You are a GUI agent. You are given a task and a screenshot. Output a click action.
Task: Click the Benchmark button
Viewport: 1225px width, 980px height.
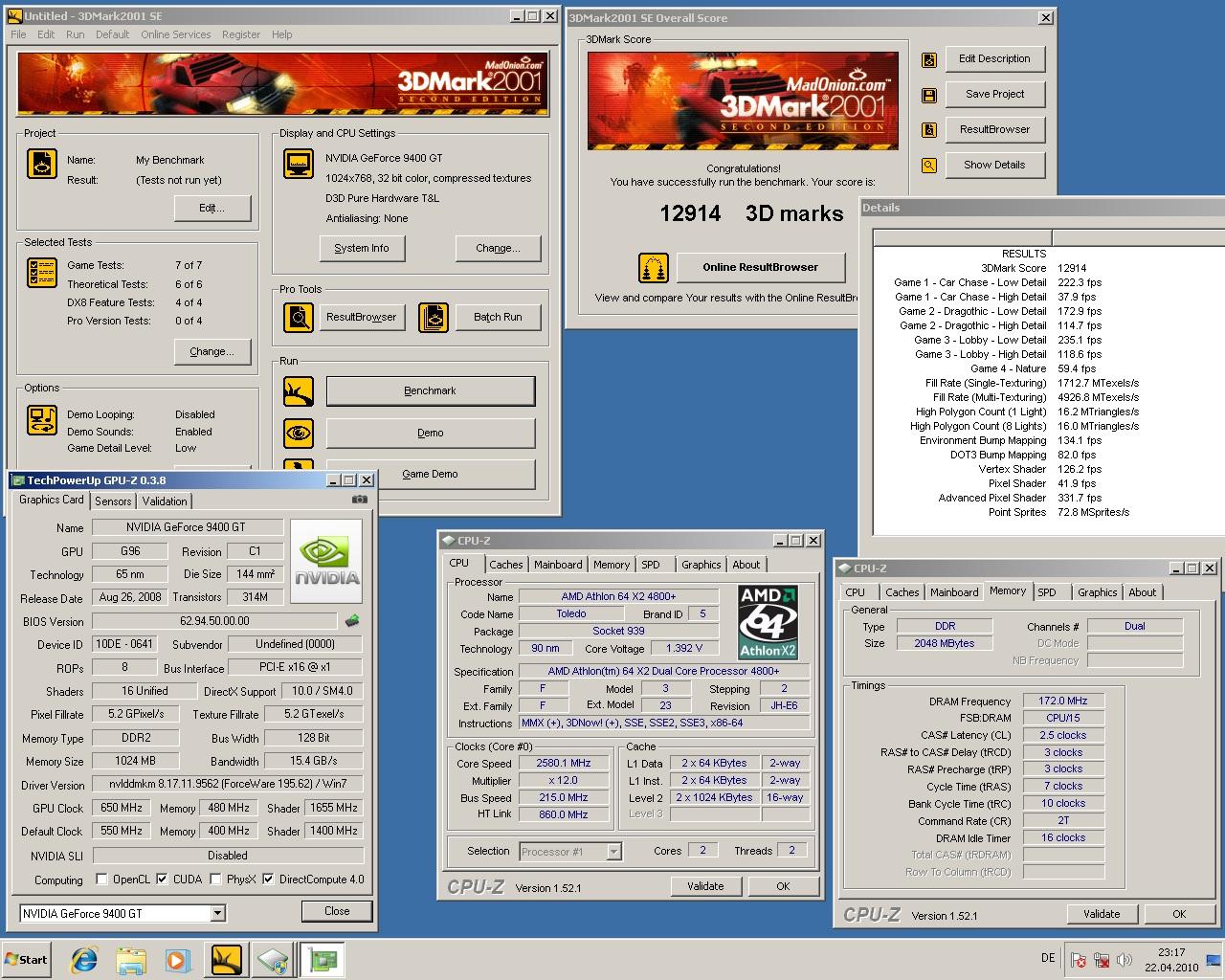(x=430, y=391)
